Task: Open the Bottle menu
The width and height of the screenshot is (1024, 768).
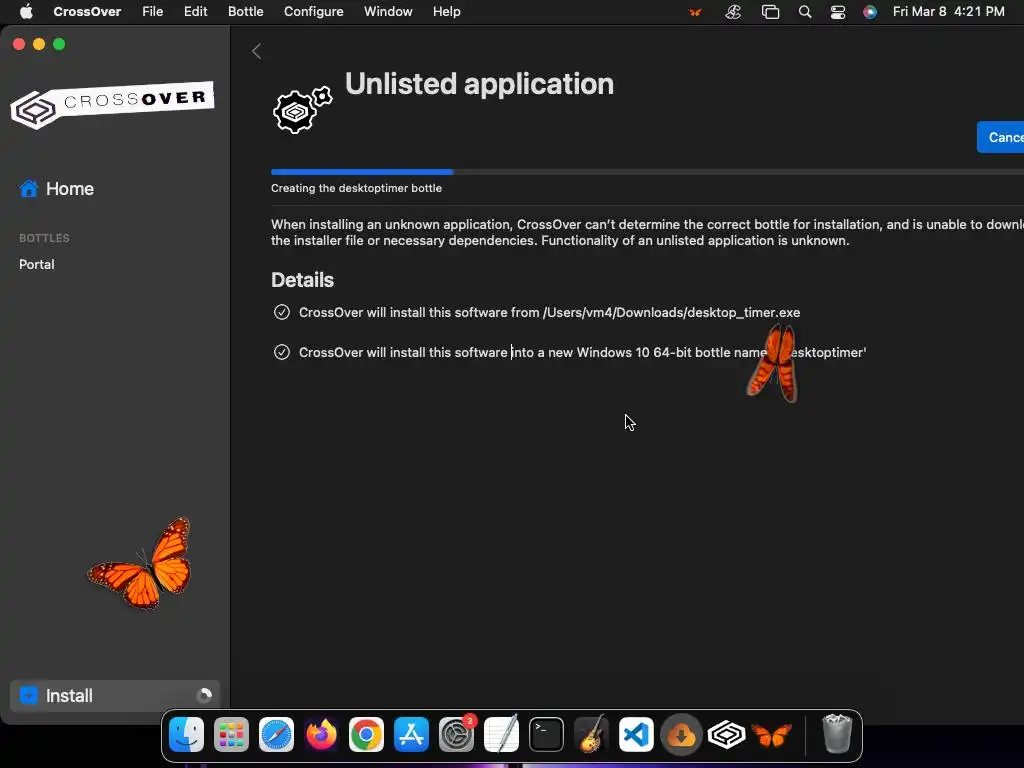Action: (246, 12)
